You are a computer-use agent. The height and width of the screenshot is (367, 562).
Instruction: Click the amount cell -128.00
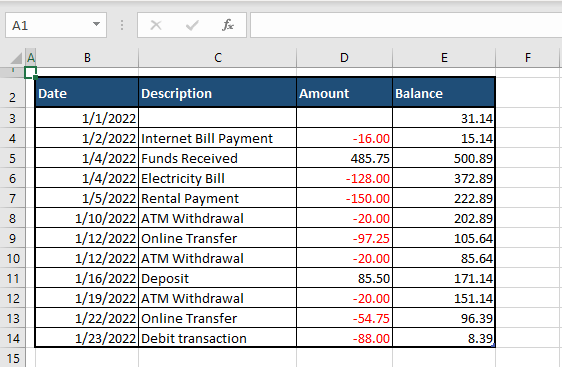(x=344, y=178)
